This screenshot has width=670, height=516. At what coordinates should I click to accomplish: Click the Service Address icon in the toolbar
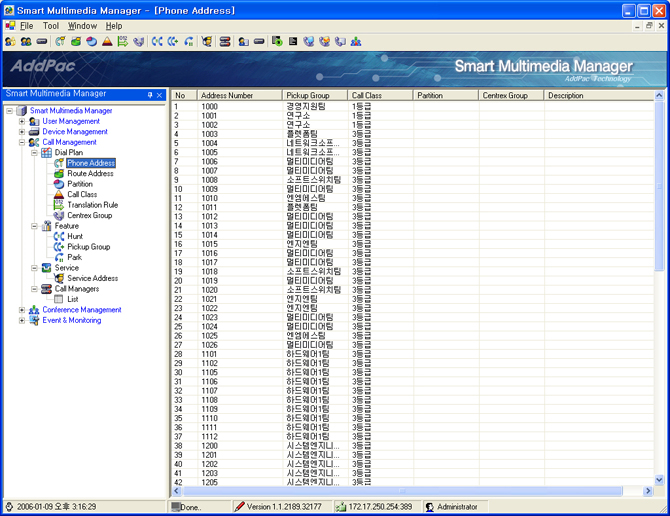click(207, 42)
